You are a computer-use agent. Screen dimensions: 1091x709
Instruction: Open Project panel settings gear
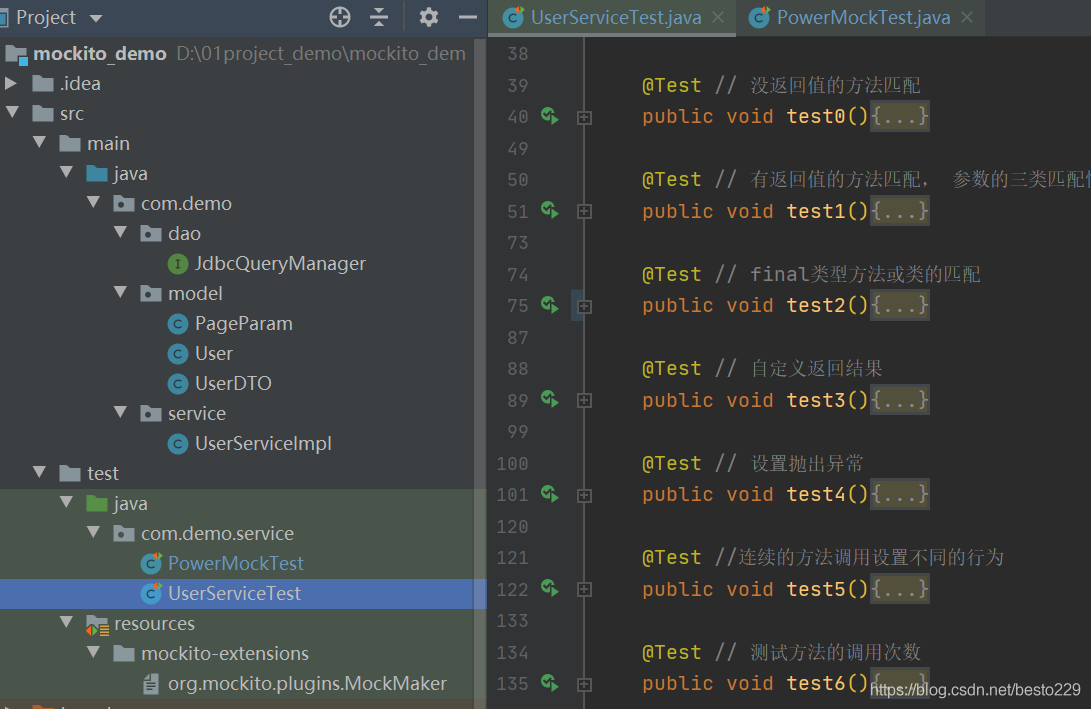(x=429, y=17)
